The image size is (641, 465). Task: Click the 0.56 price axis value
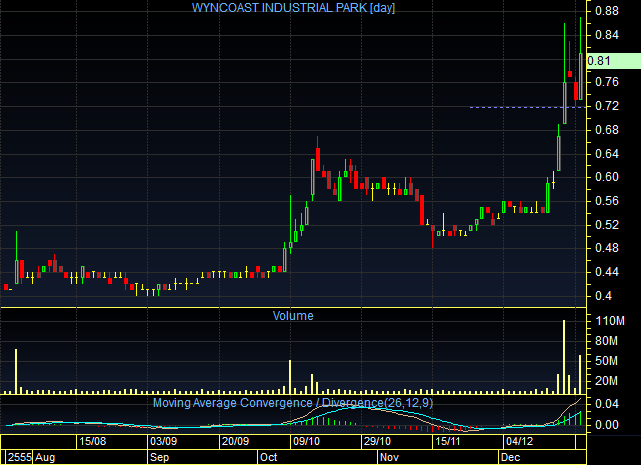607,201
